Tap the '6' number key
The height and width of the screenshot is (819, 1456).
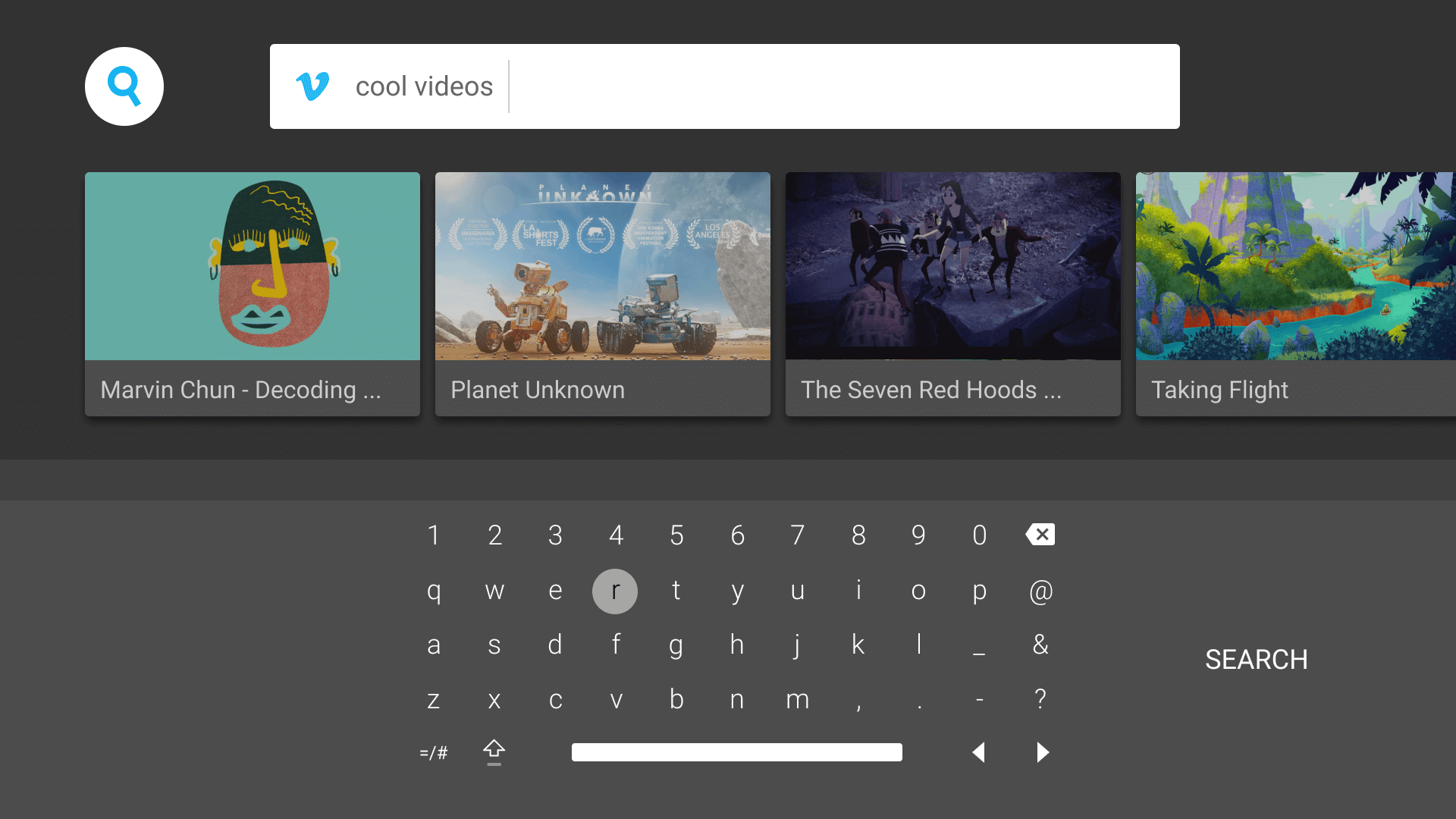(737, 535)
